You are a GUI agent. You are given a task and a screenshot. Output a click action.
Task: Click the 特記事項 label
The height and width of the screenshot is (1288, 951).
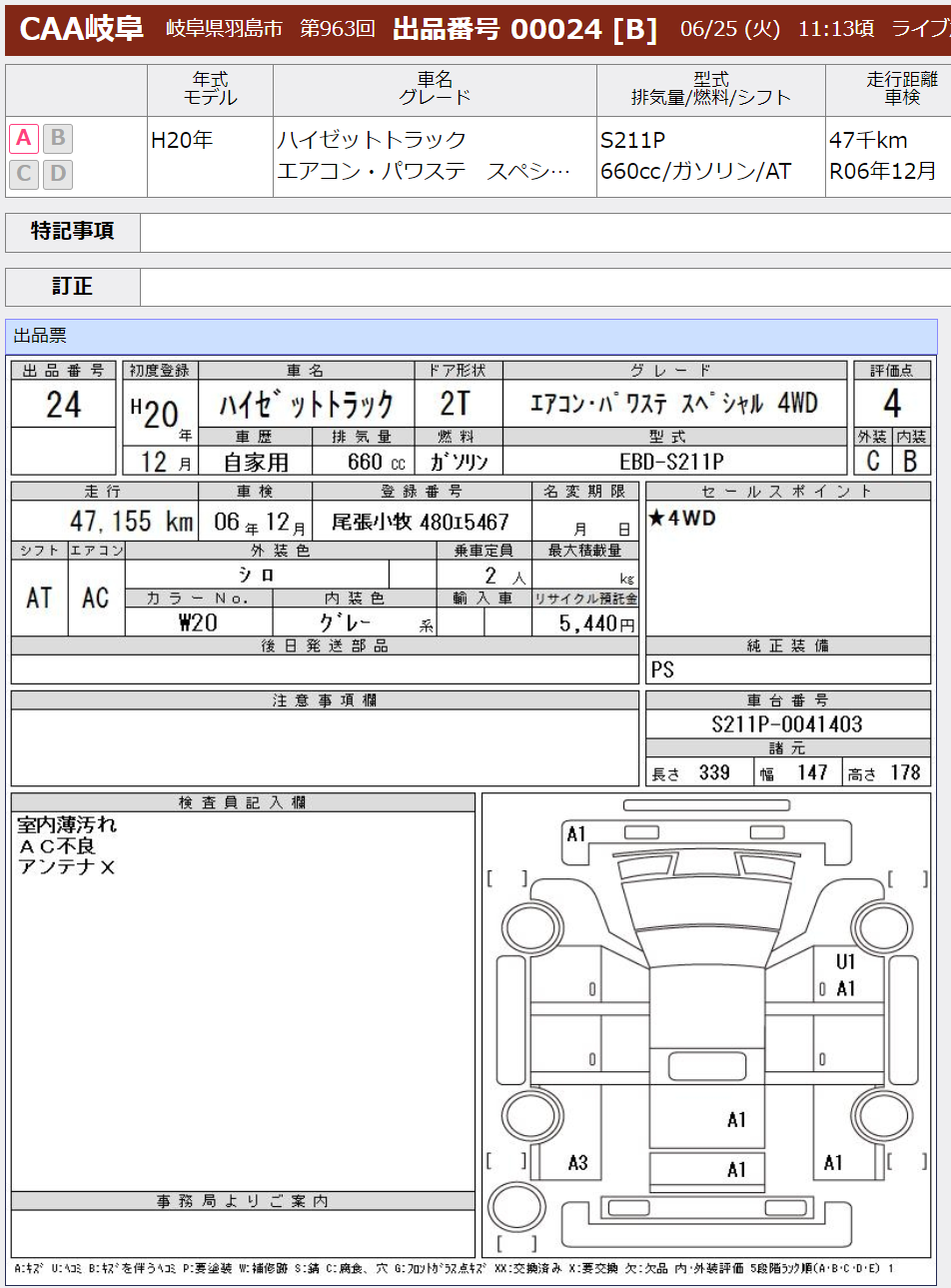pyautogui.click(x=73, y=231)
